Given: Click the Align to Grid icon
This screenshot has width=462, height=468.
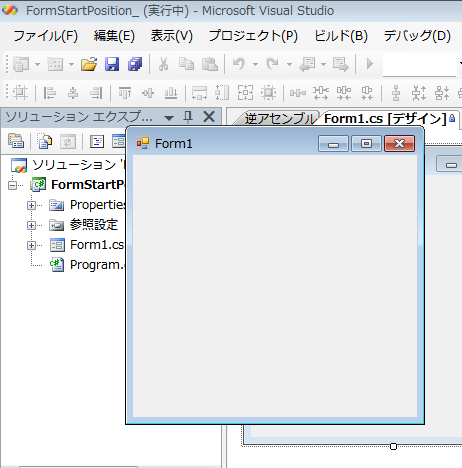Looking at the screenshot, I should tap(20, 92).
